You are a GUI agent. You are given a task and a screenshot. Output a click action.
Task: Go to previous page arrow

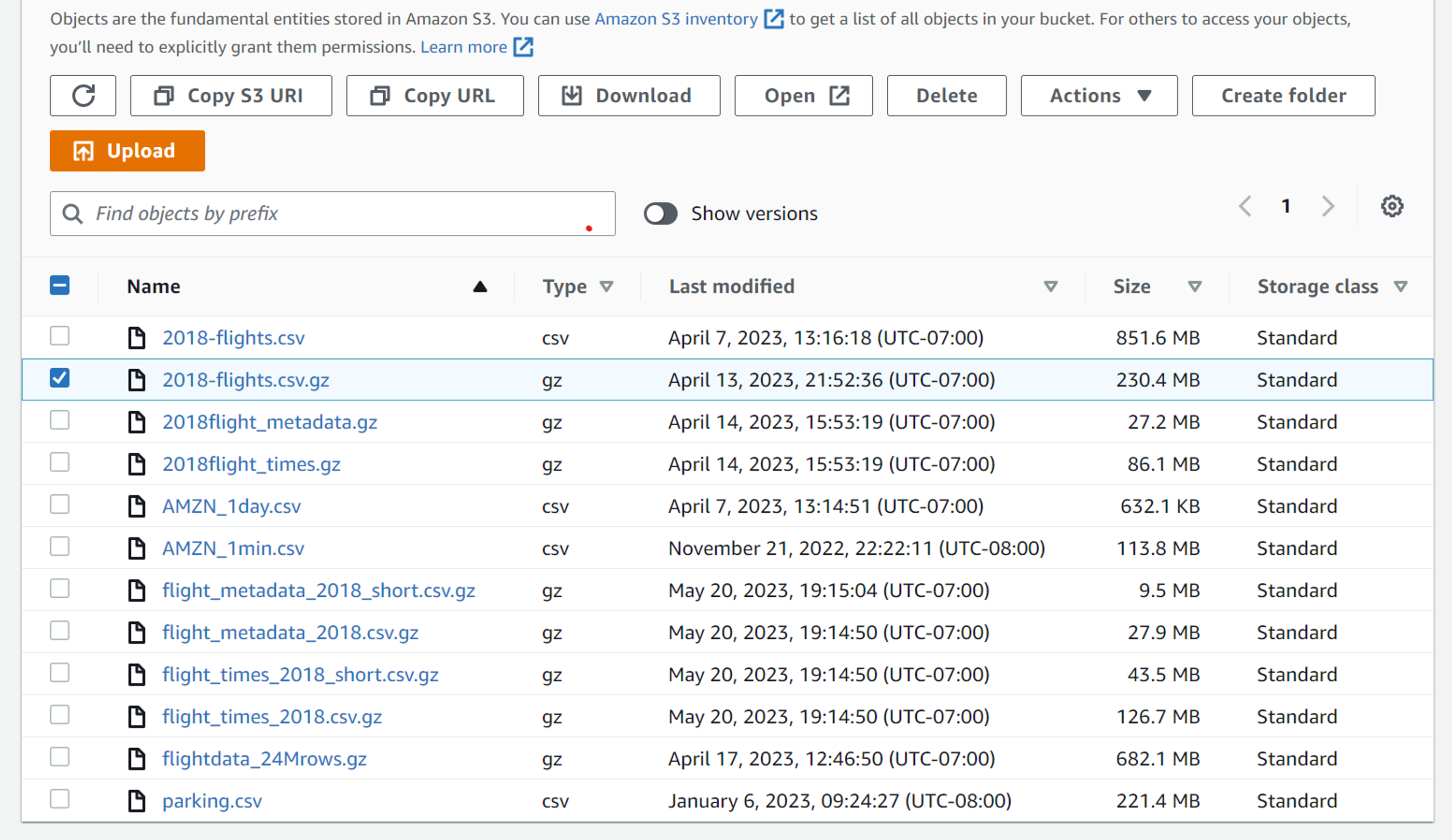coord(1245,206)
